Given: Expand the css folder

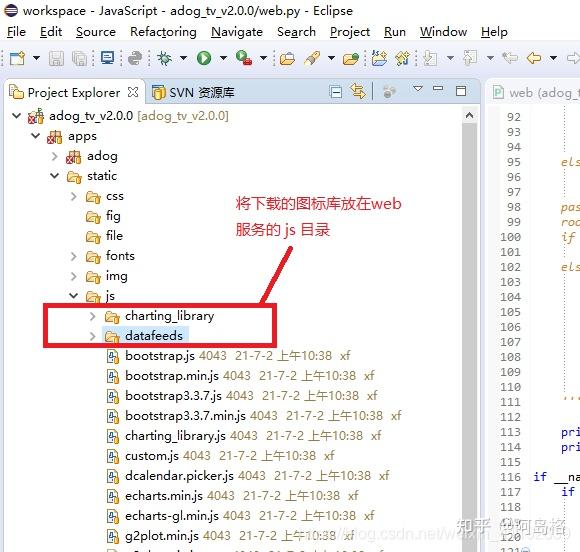Looking at the screenshot, I should 74,196.
